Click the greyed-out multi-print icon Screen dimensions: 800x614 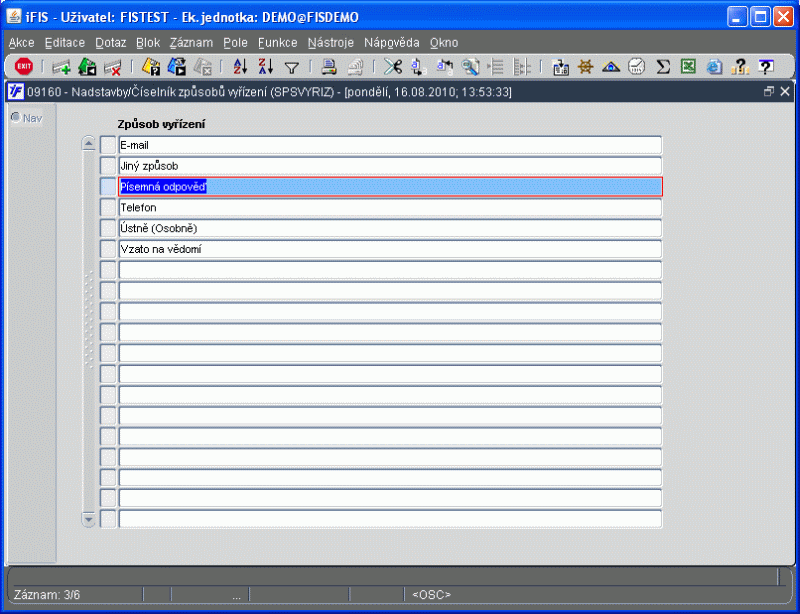(355, 67)
